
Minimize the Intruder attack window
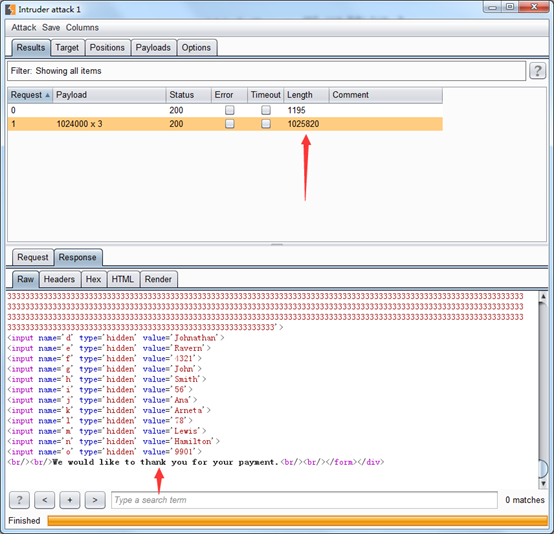pyautogui.click(x=493, y=7)
